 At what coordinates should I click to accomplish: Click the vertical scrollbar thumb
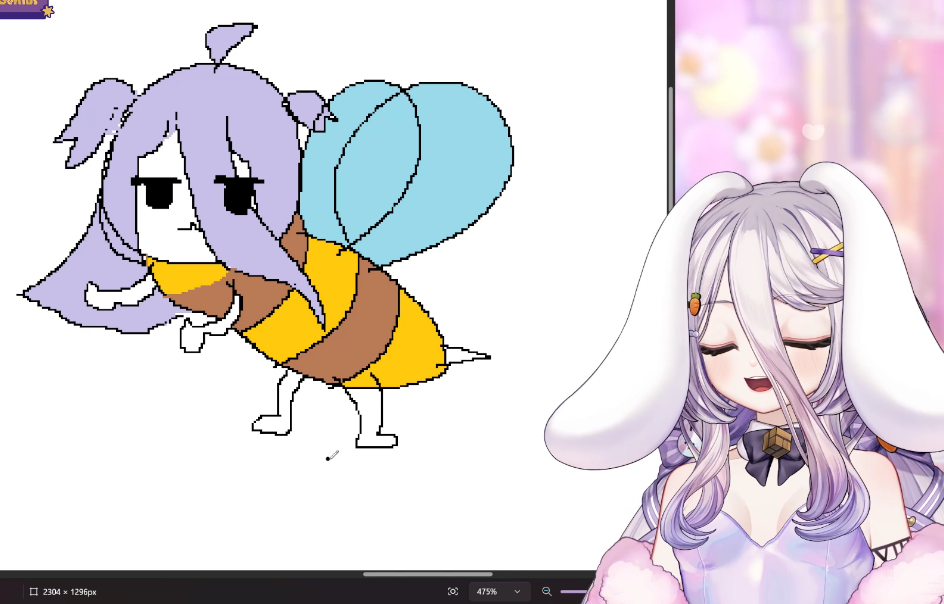point(671,148)
